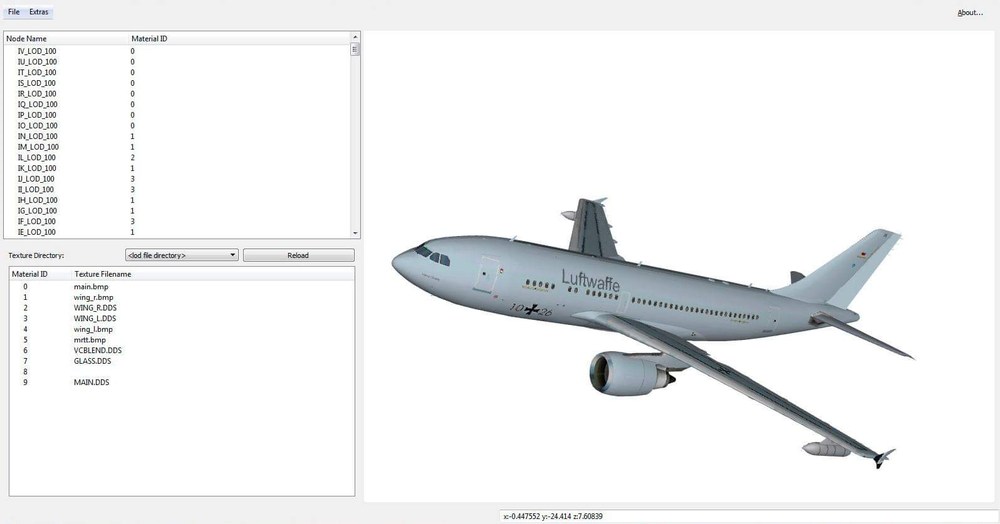Open the Extras menu
The width and height of the screenshot is (1000, 524).
[x=39, y=12]
